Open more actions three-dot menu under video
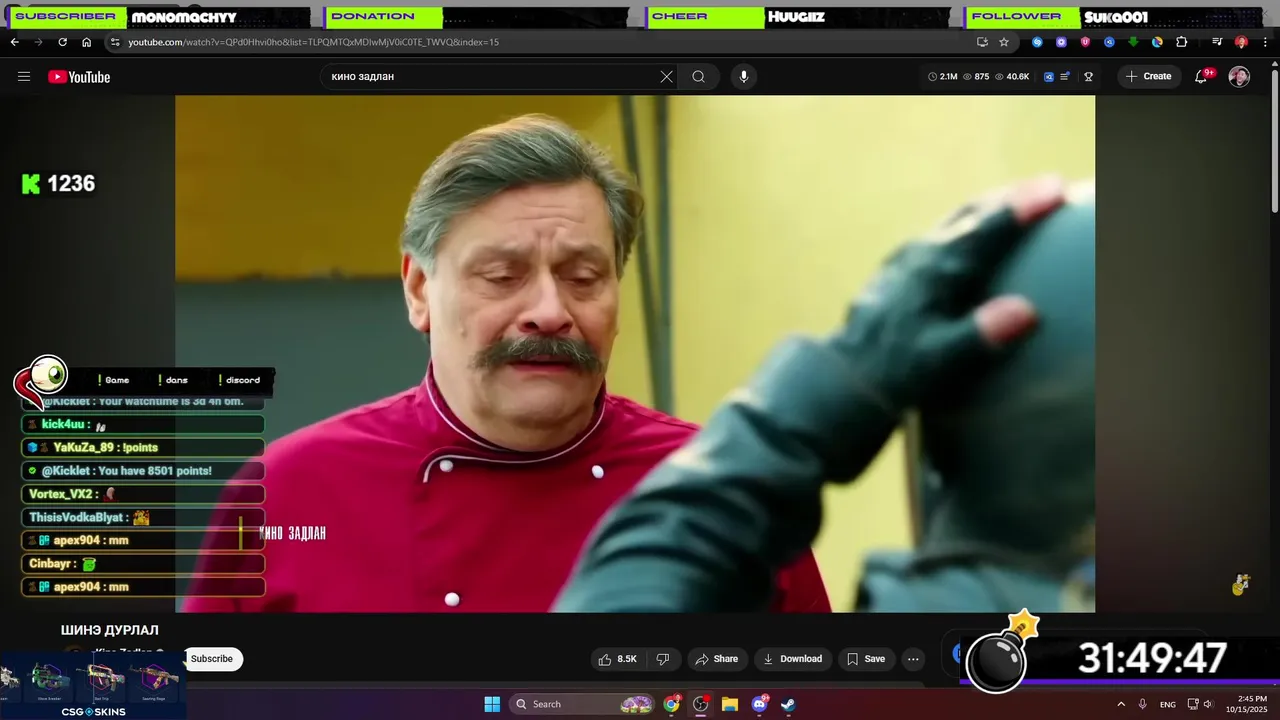 point(913,659)
